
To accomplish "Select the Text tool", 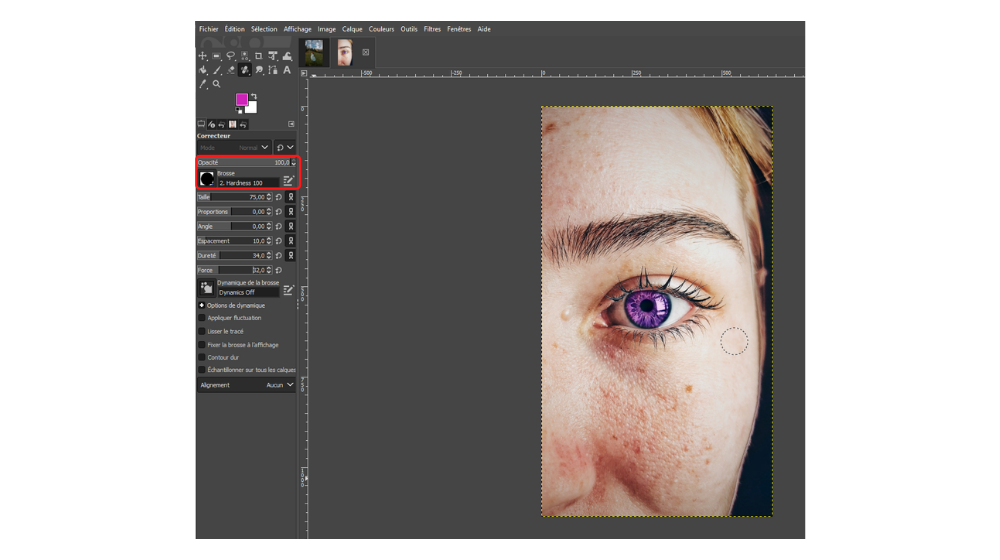I will point(287,70).
